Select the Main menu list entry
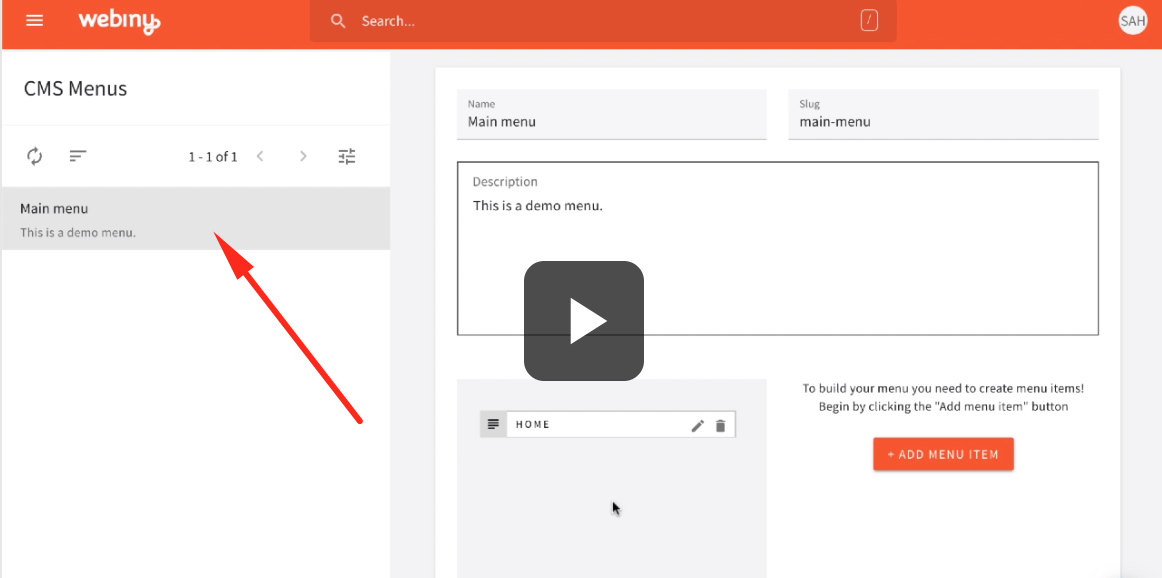Screen dimensions: 1162x578 (x=196, y=219)
